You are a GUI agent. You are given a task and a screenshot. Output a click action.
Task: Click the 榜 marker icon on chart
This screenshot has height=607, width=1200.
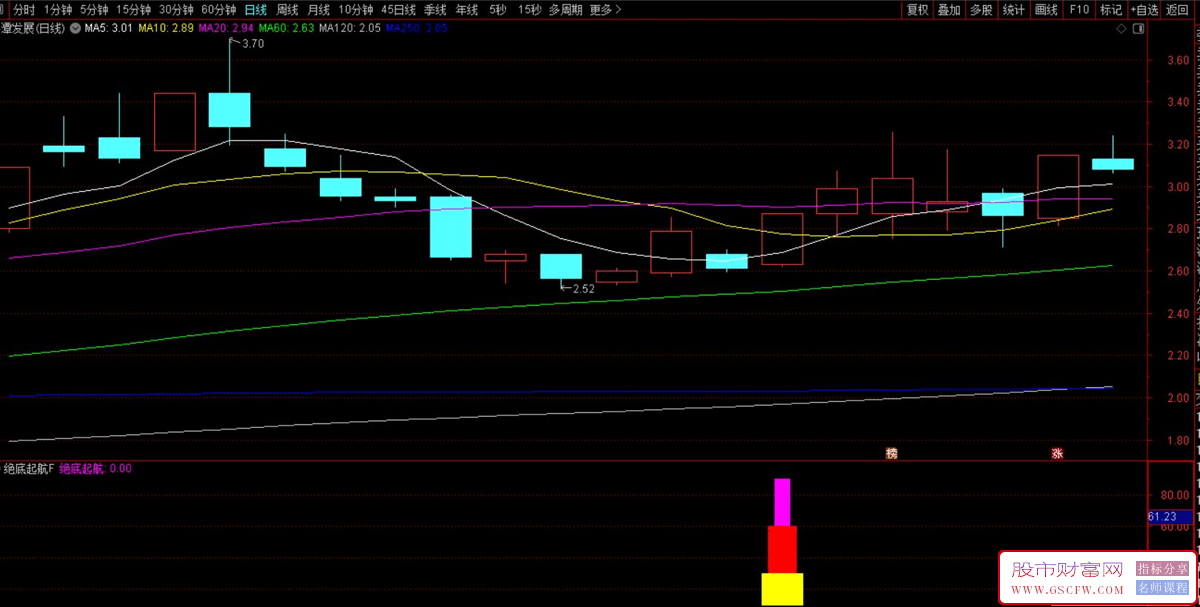pos(891,453)
